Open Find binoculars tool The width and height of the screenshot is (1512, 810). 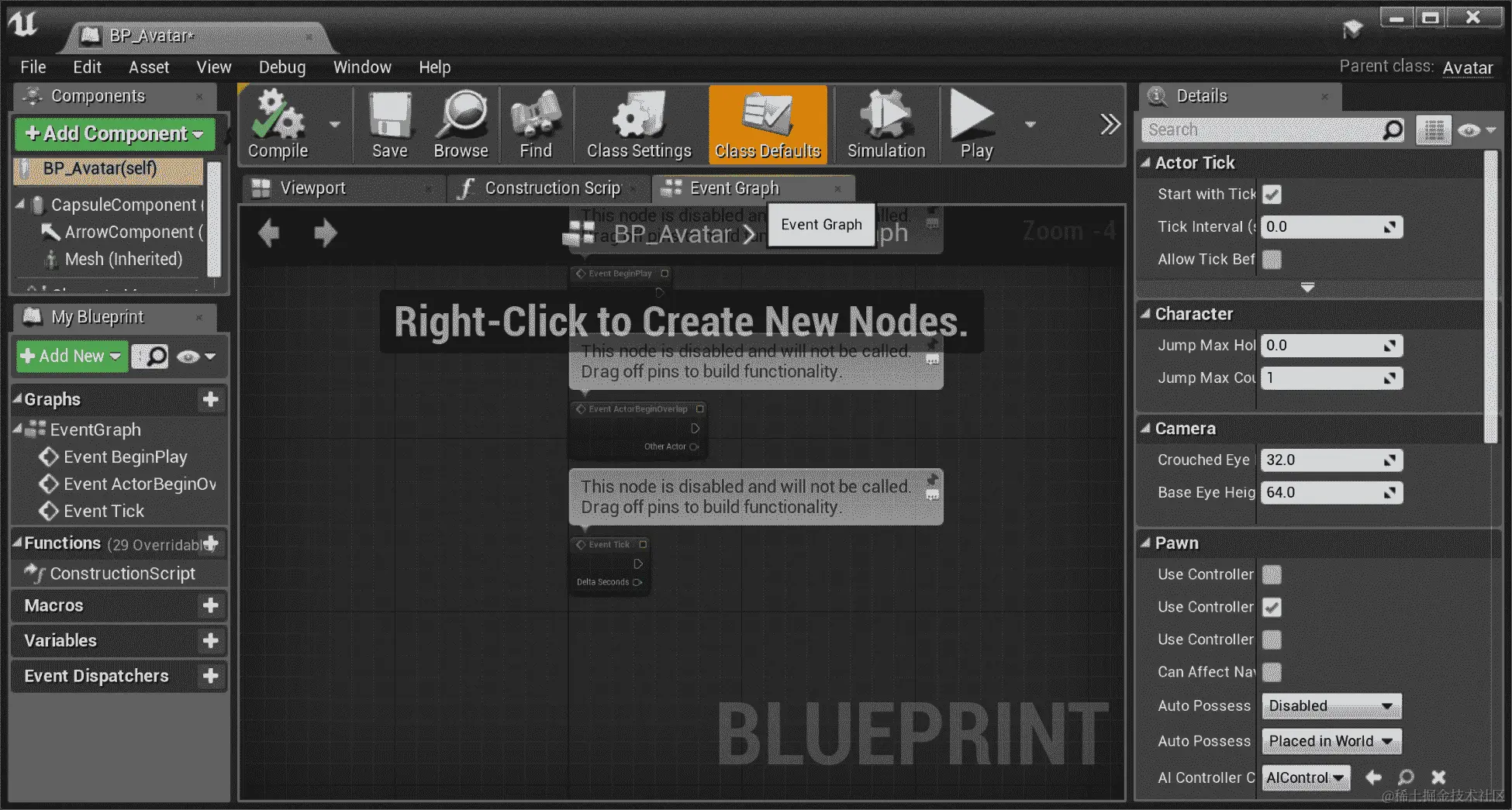tap(536, 124)
